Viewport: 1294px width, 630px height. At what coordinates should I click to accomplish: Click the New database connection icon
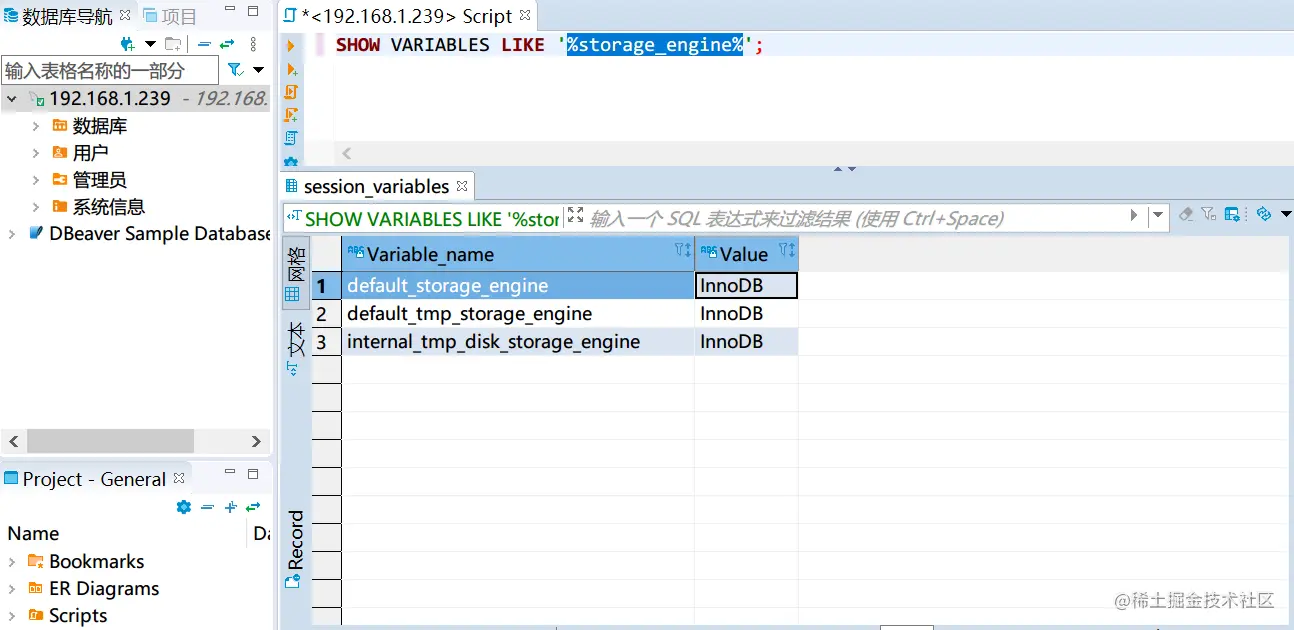coord(126,44)
